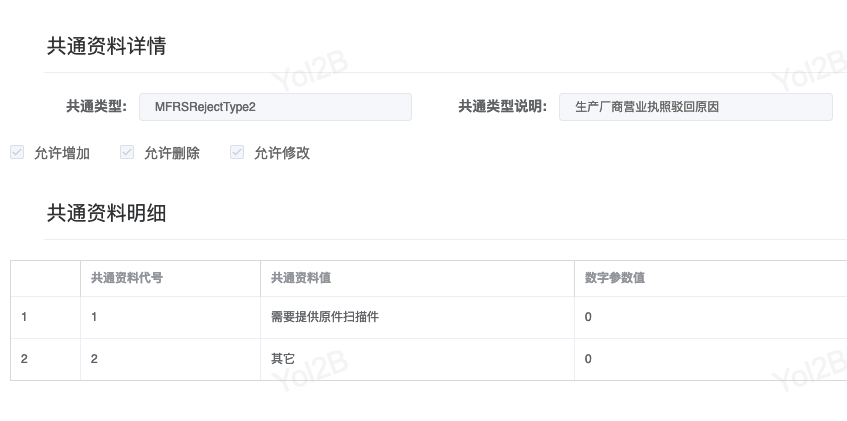Select the 其它 value cell

[x=415, y=359]
